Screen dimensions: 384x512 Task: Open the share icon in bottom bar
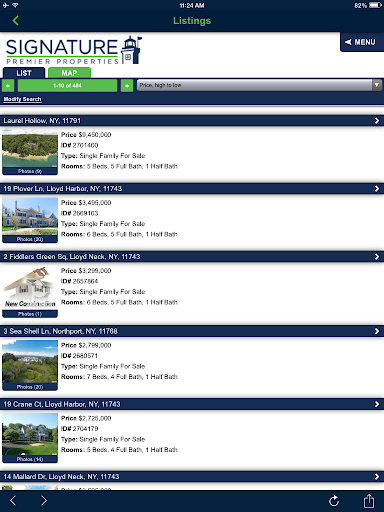pyautogui.click(x=369, y=500)
